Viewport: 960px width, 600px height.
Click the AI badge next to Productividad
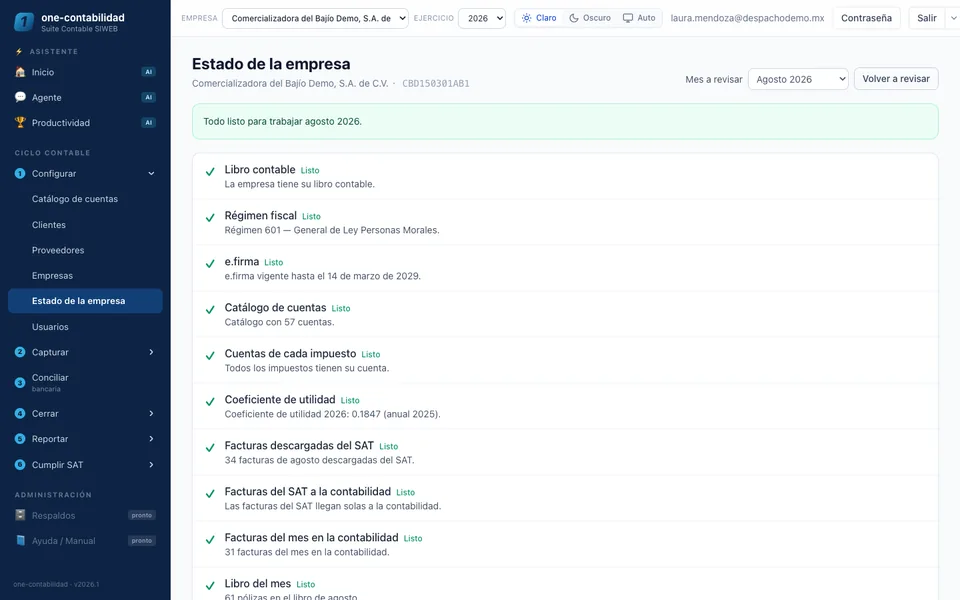click(148, 122)
